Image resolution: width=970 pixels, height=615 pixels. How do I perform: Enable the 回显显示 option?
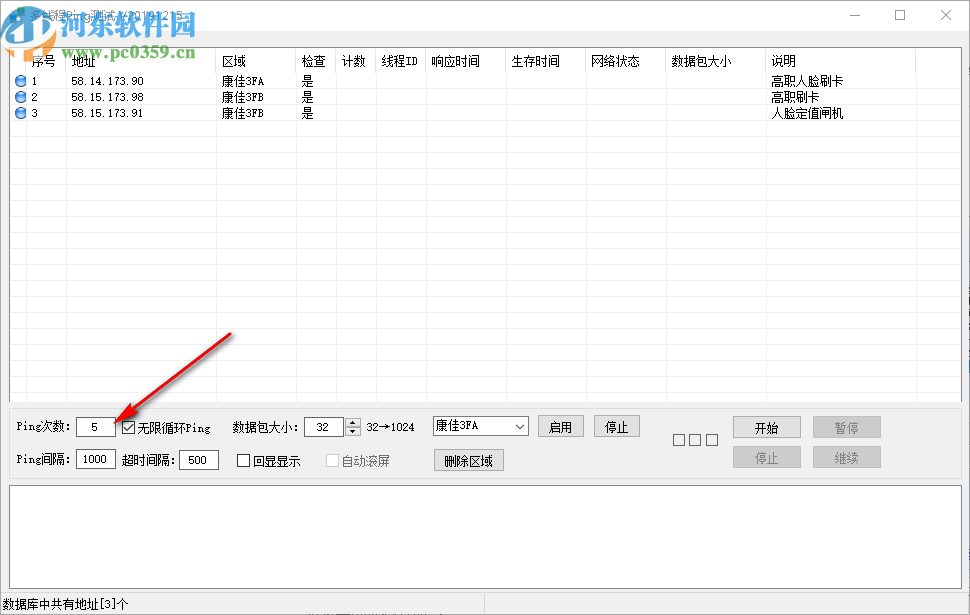pyautogui.click(x=241, y=460)
